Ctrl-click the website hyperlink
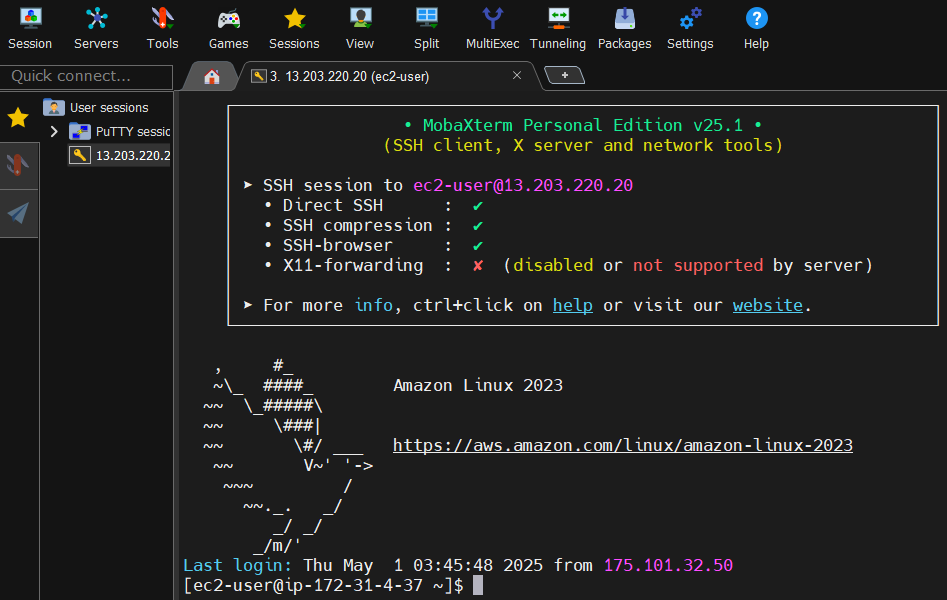Viewport: 947px width, 600px height. (x=767, y=305)
